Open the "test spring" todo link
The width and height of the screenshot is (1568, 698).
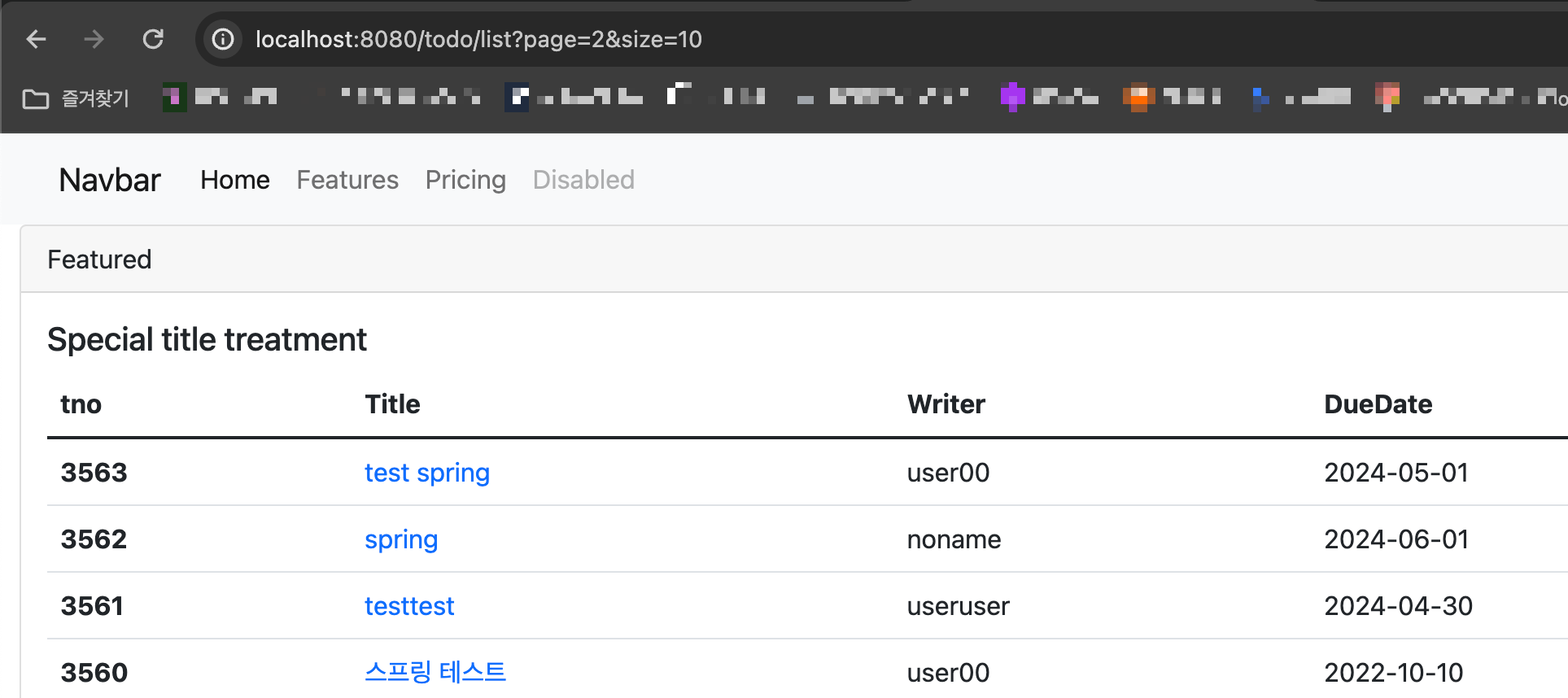pos(427,473)
